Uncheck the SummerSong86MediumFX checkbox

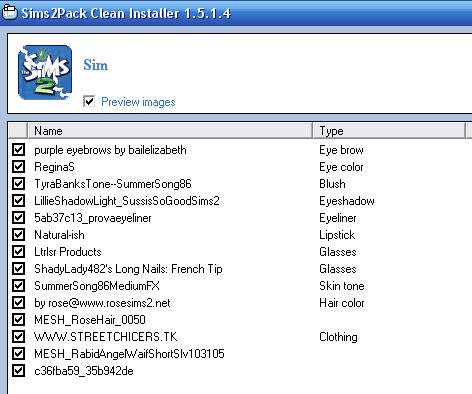18,286
